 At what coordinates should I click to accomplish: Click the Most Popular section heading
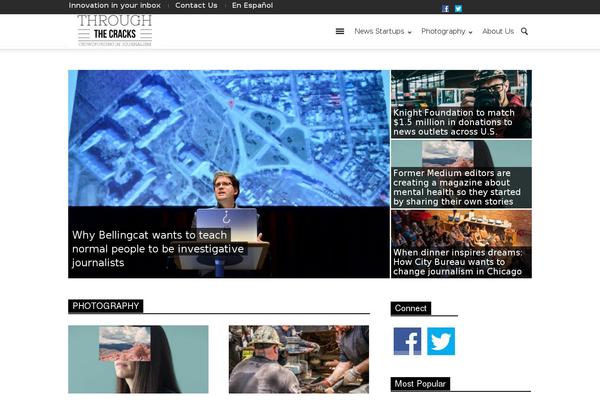pos(420,384)
